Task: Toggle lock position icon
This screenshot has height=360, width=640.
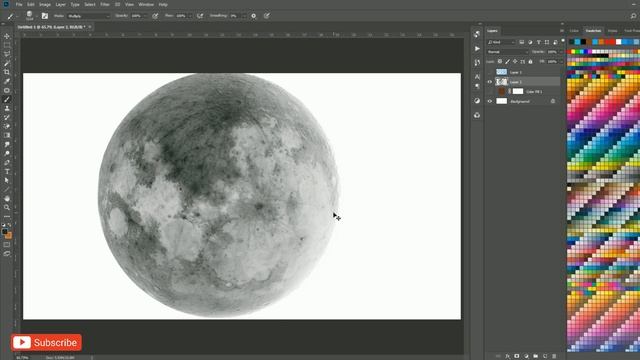Action: [x=515, y=62]
